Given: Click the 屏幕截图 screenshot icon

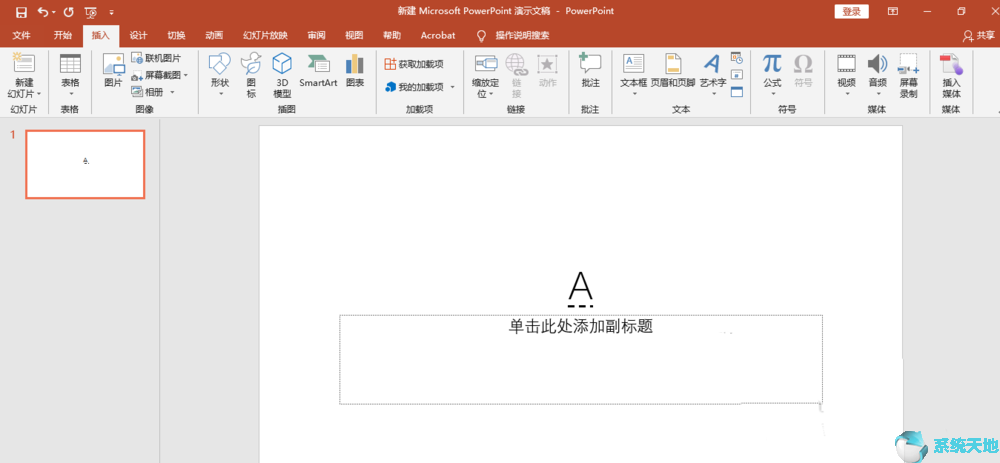Looking at the screenshot, I should coord(137,75).
